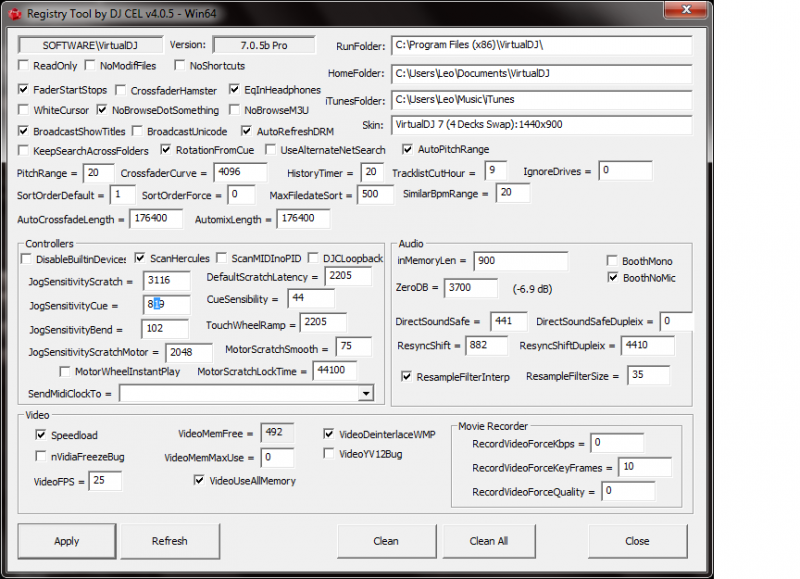Viewport: 800px width, 579px height.
Task: Click into the iTunesFolder field
Action: click(x=542, y=99)
